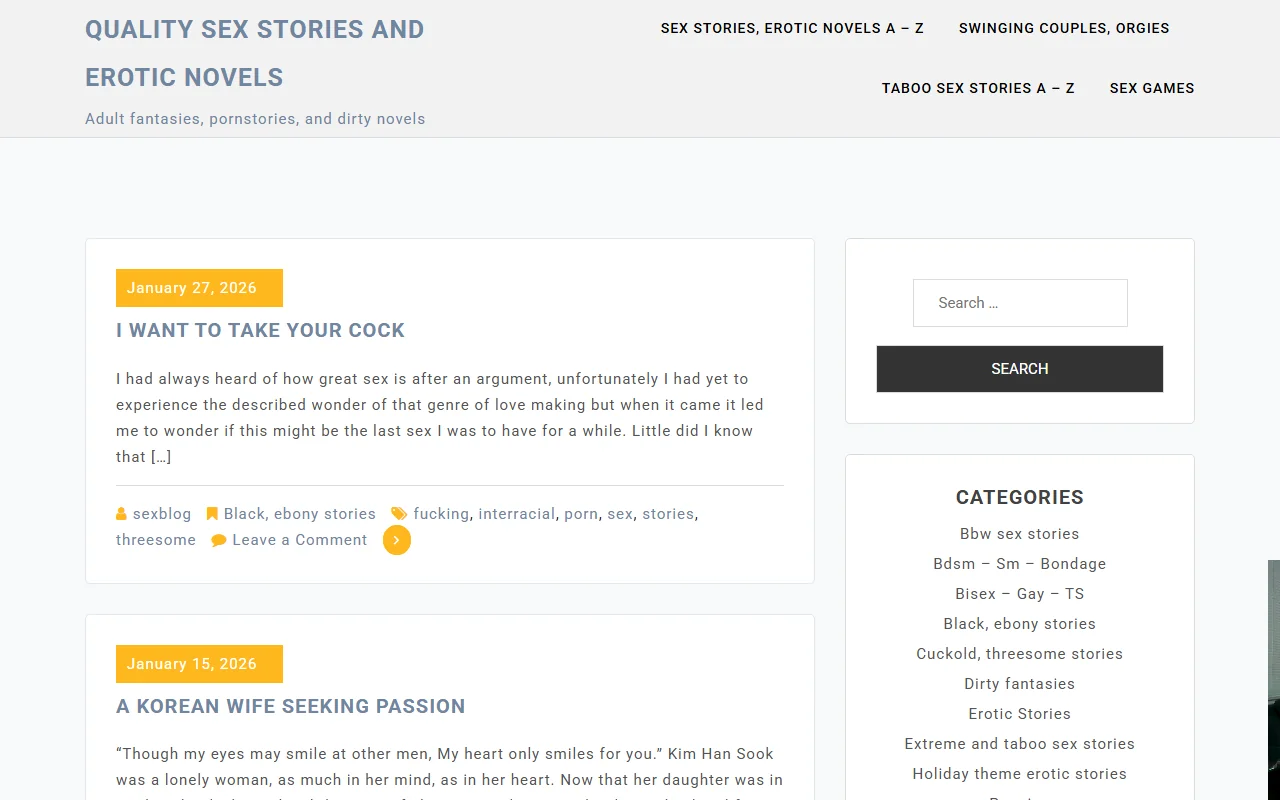Open the post I WANT TO TAKE YOUR COCK
The image size is (1280, 800).
[260, 330]
